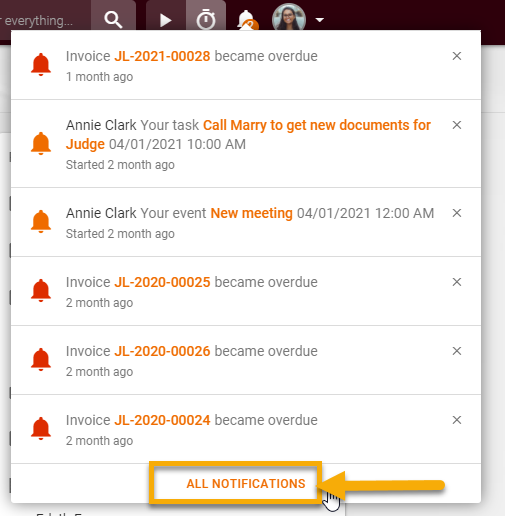The image size is (505, 516).
Task: Dismiss the JL-2020-00026 overdue notification
Action: click(457, 351)
